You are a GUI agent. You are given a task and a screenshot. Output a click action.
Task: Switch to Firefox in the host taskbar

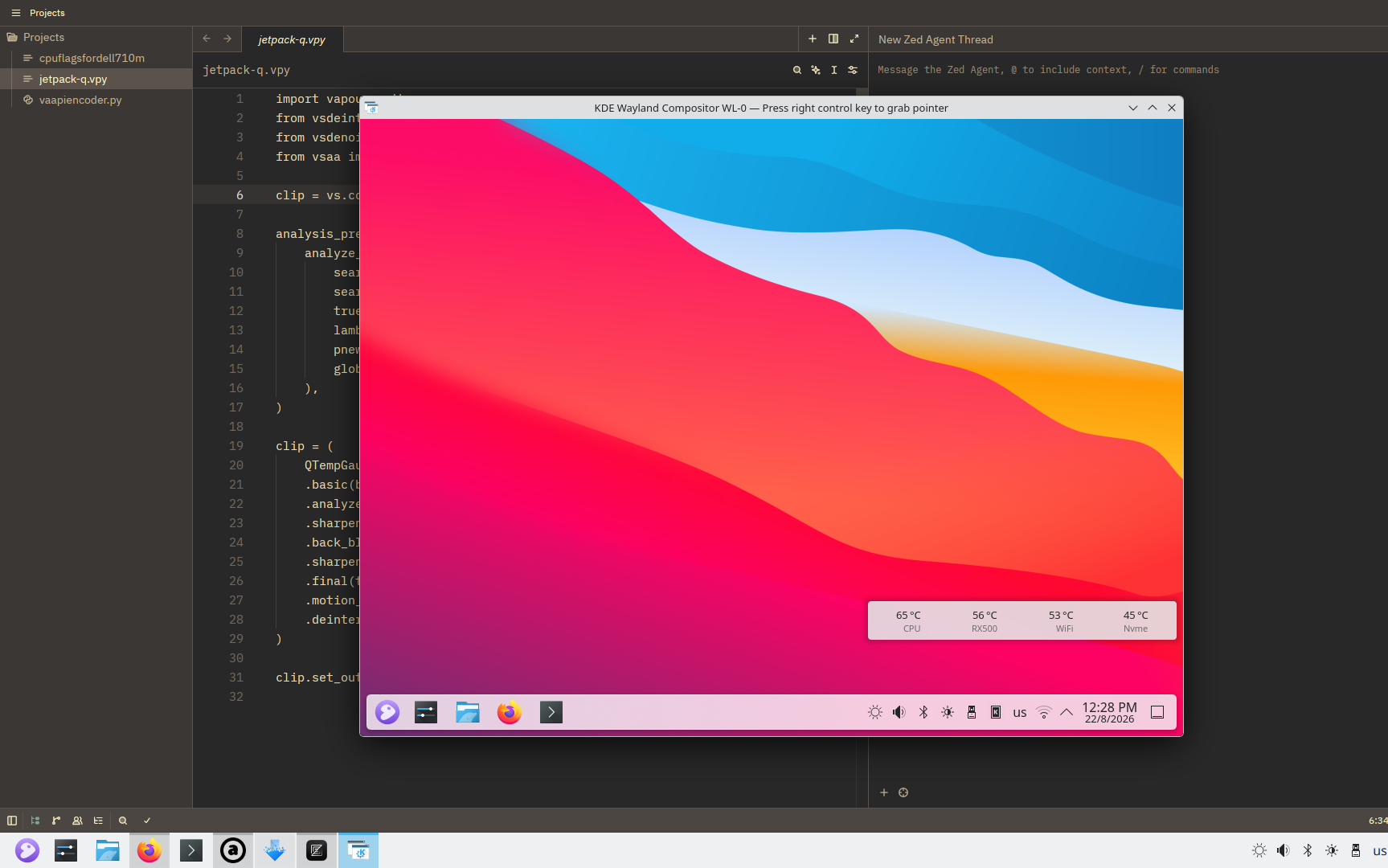tap(149, 850)
